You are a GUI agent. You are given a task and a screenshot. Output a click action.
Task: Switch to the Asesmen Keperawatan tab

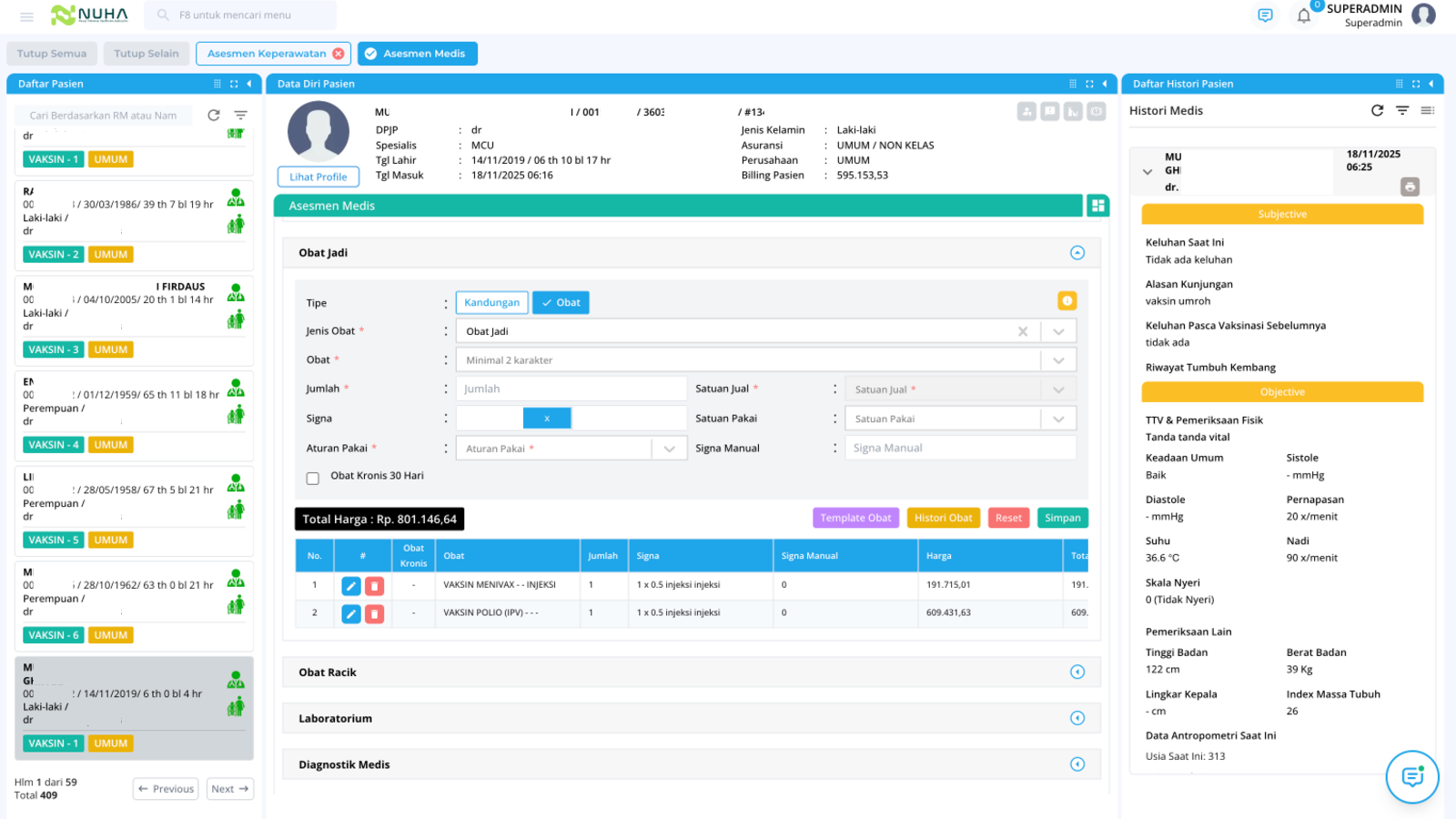tap(266, 54)
